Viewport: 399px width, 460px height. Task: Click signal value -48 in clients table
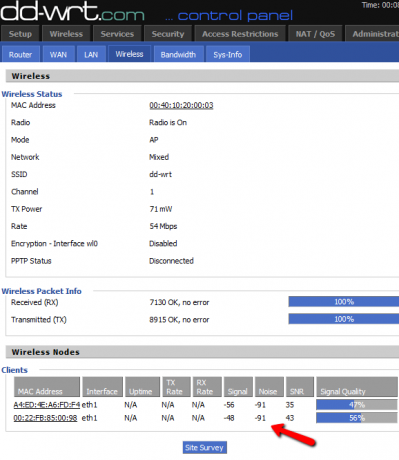(229, 418)
